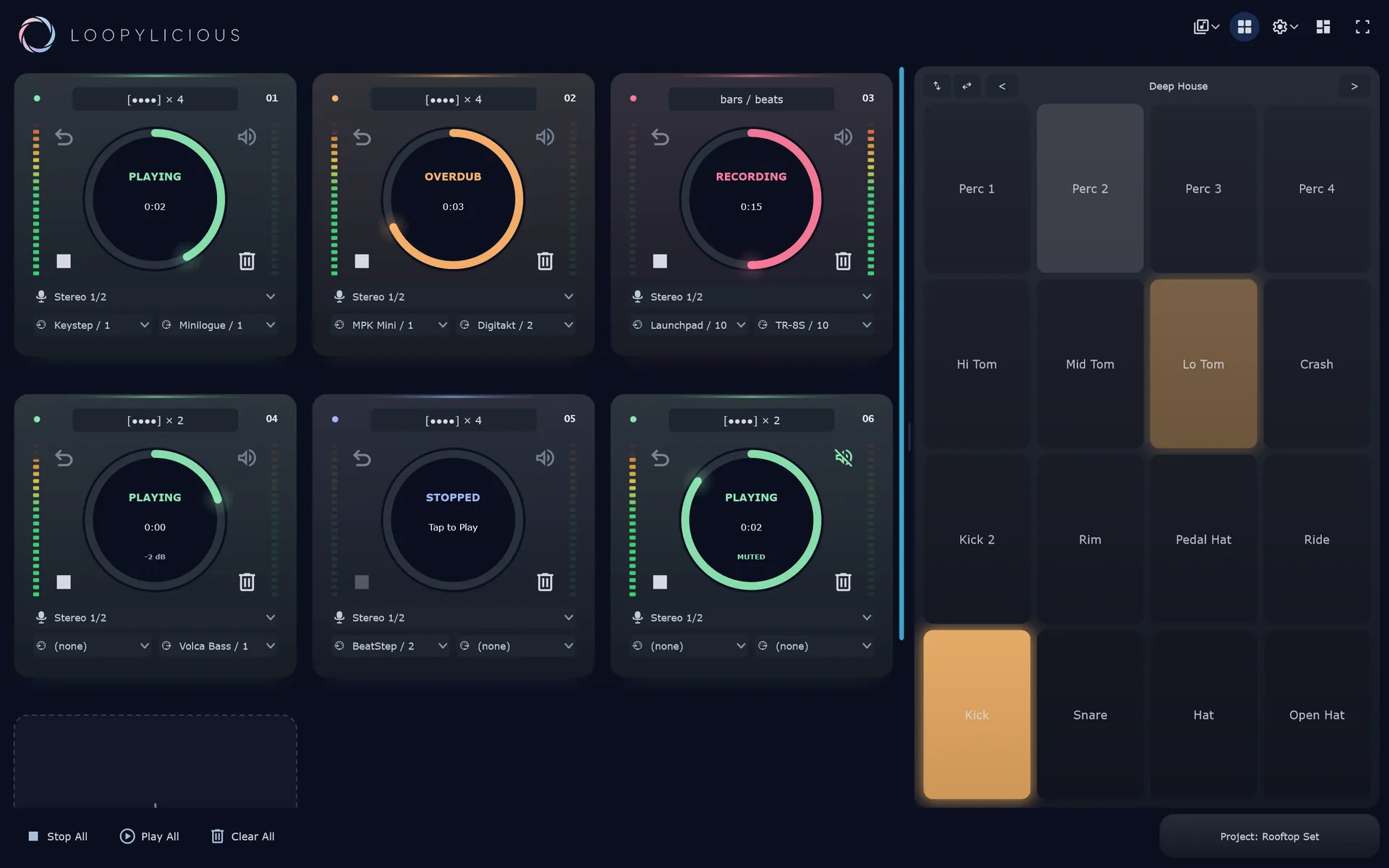Click loop 06 green progress ring
Viewport: 1389px width, 868px height.
[751, 520]
